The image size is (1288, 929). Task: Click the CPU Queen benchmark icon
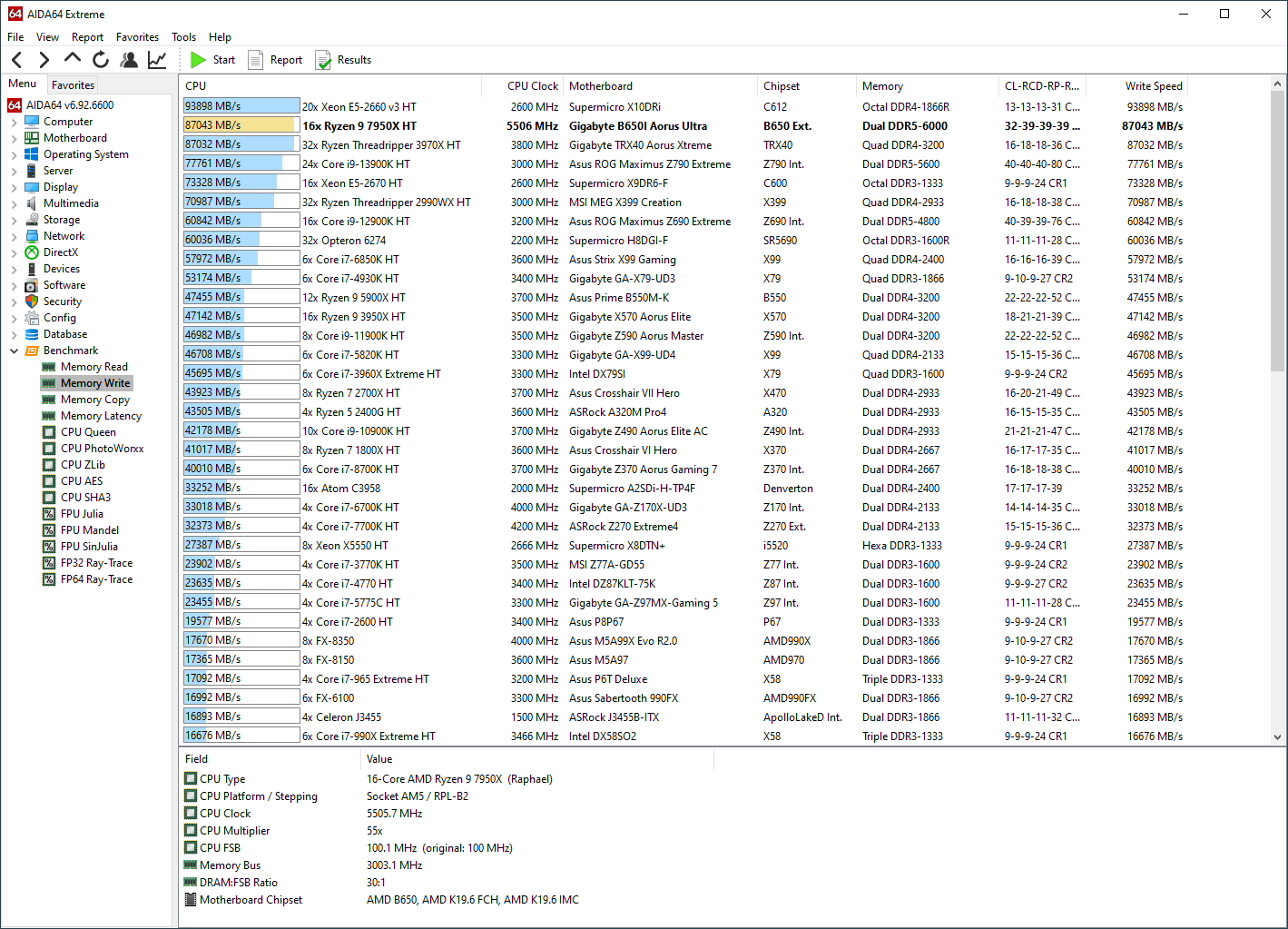tap(49, 432)
